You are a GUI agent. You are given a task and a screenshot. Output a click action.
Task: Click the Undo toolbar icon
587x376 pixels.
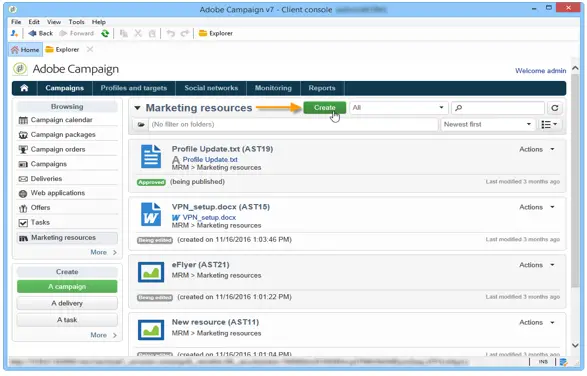click(x=171, y=33)
